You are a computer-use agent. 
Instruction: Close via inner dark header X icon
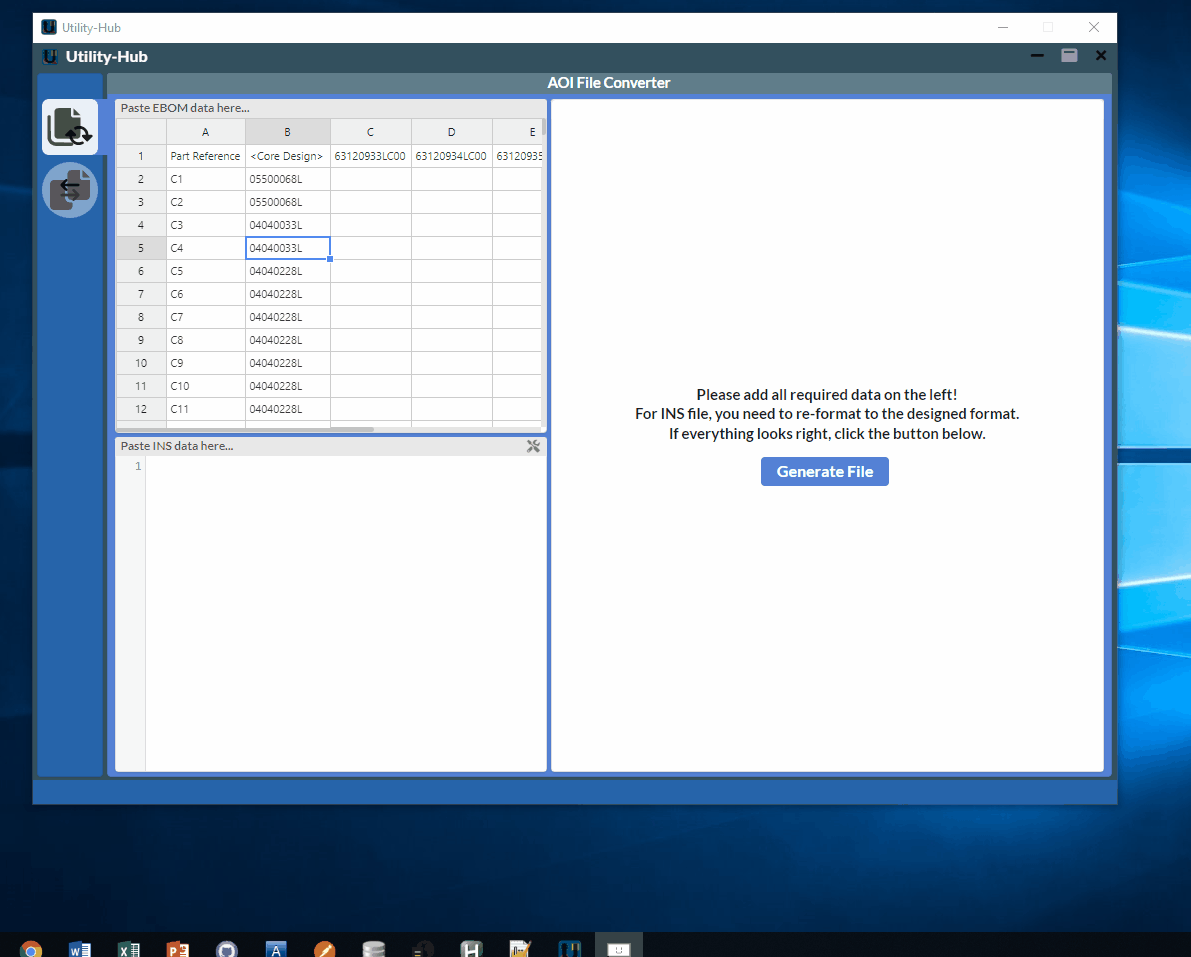click(x=1101, y=55)
